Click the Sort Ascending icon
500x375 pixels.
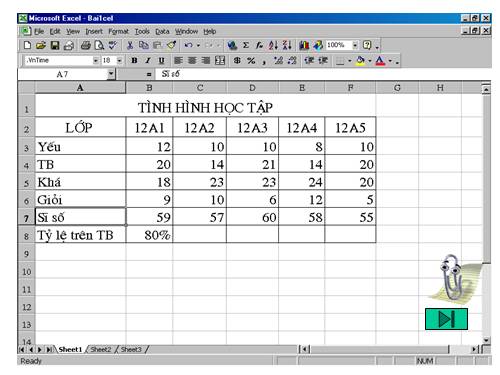point(273,45)
